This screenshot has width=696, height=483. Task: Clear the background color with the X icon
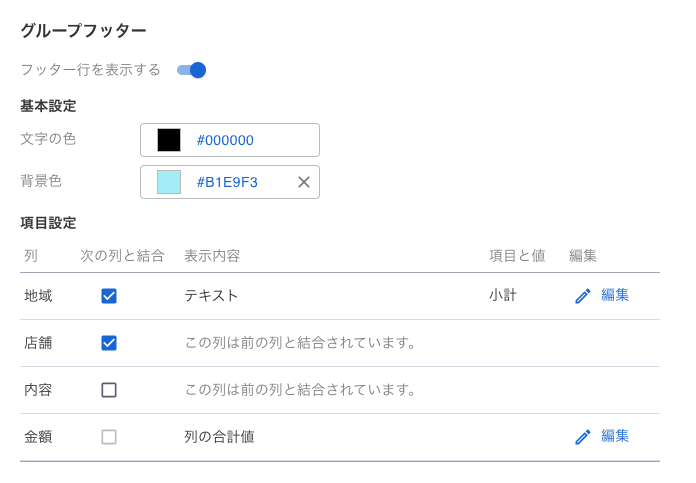304,182
